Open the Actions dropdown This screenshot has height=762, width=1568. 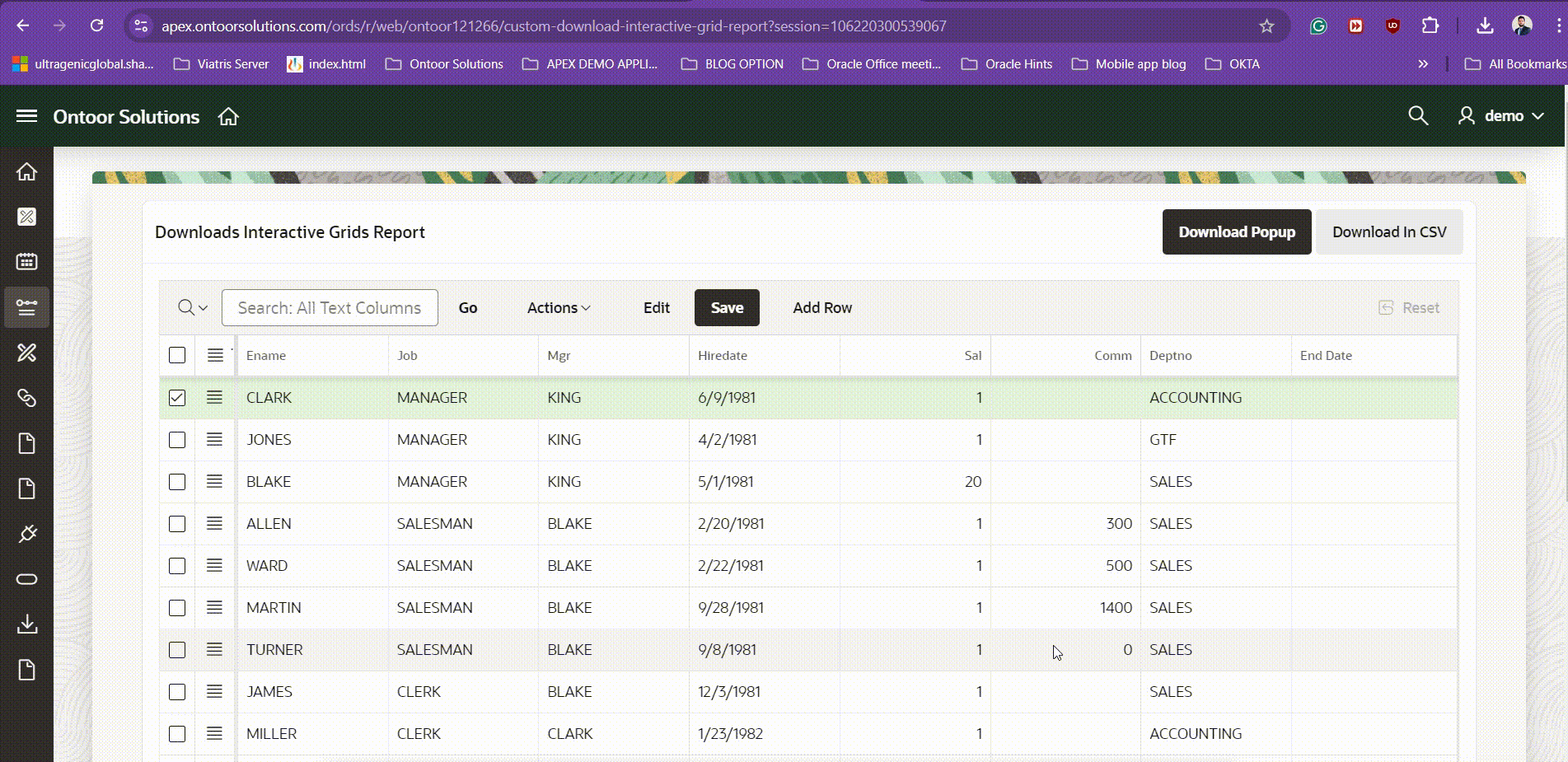(x=558, y=307)
